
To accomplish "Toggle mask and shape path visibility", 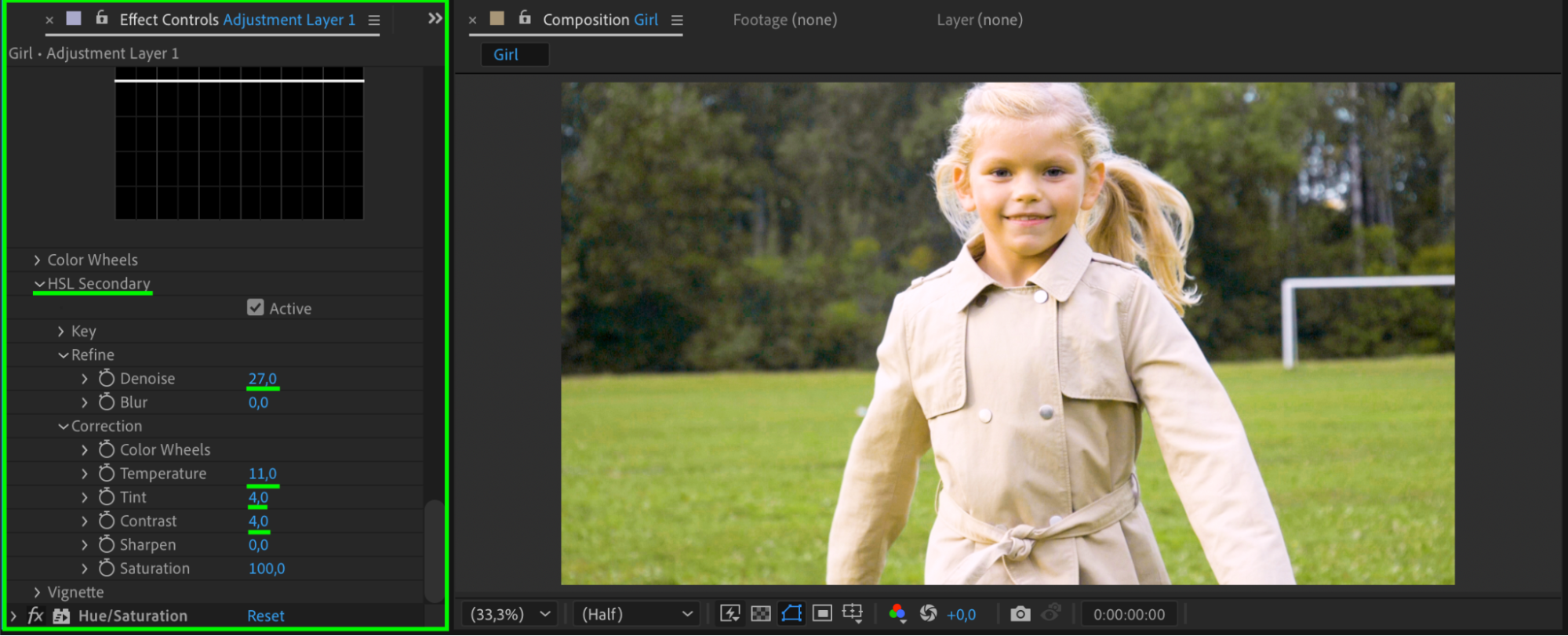I will pos(791,613).
